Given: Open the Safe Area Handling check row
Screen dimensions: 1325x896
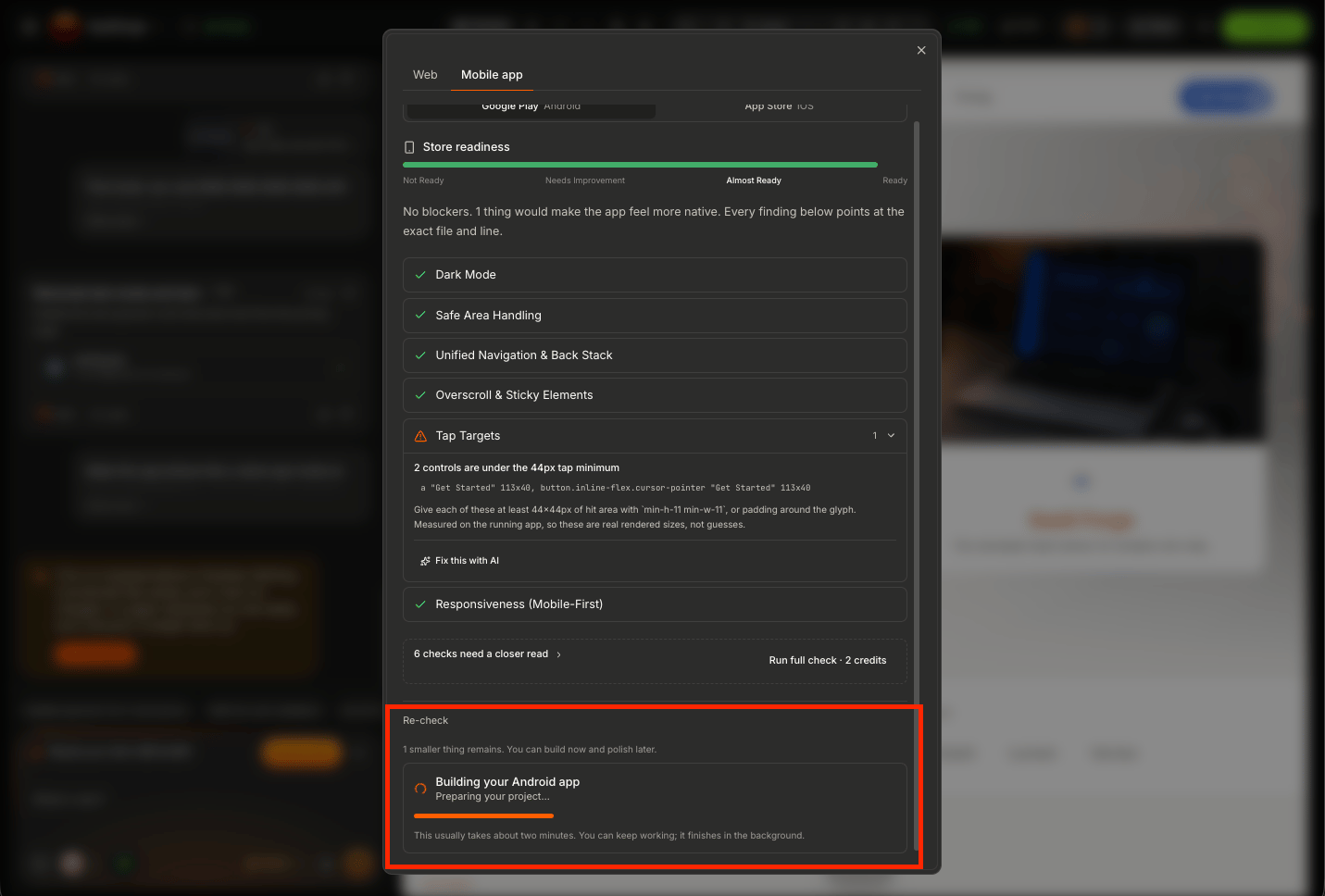Looking at the screenshot, I should click(x=655, y=316).
